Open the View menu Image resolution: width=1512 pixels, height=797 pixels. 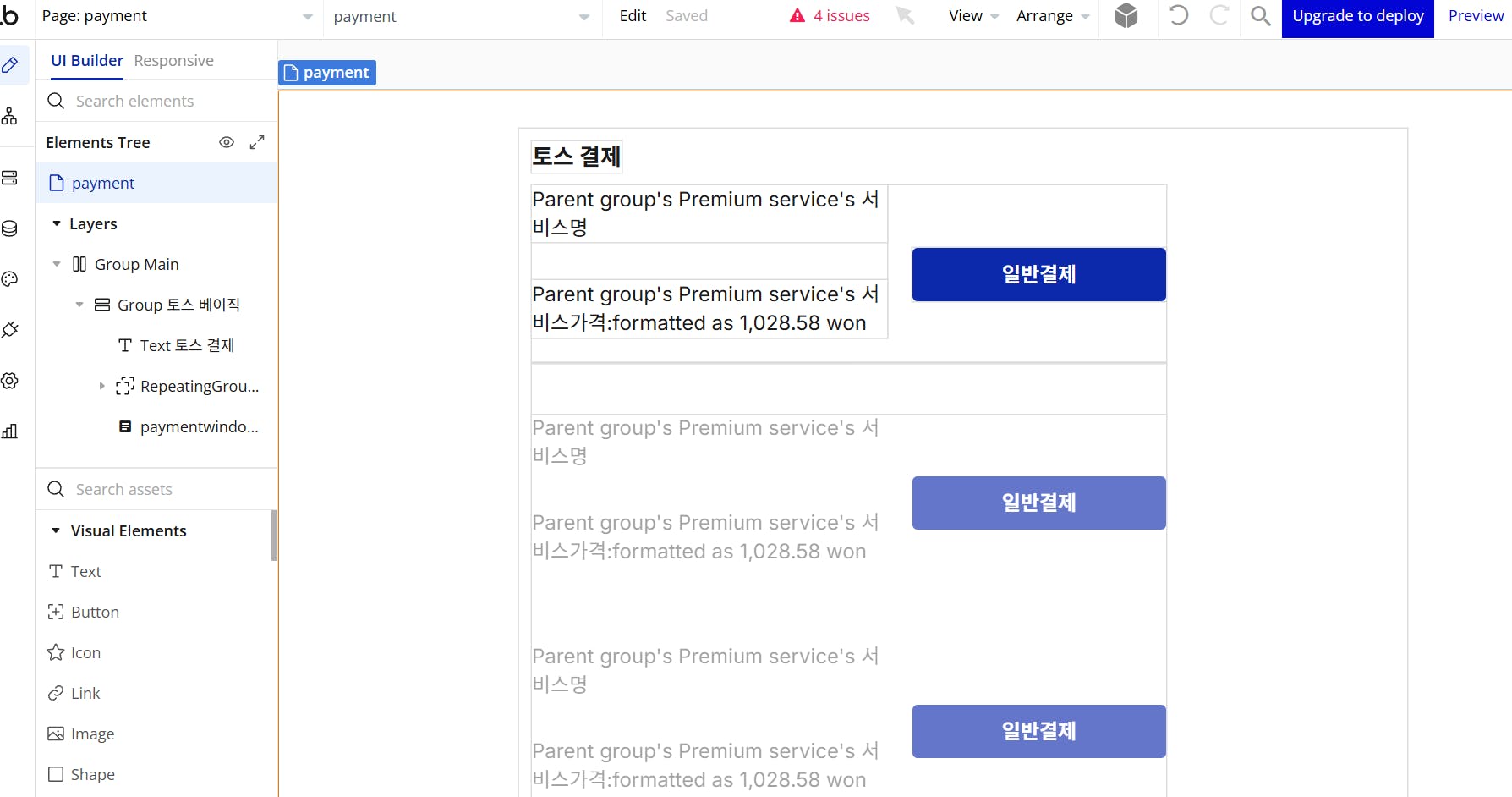click(973, 16)
